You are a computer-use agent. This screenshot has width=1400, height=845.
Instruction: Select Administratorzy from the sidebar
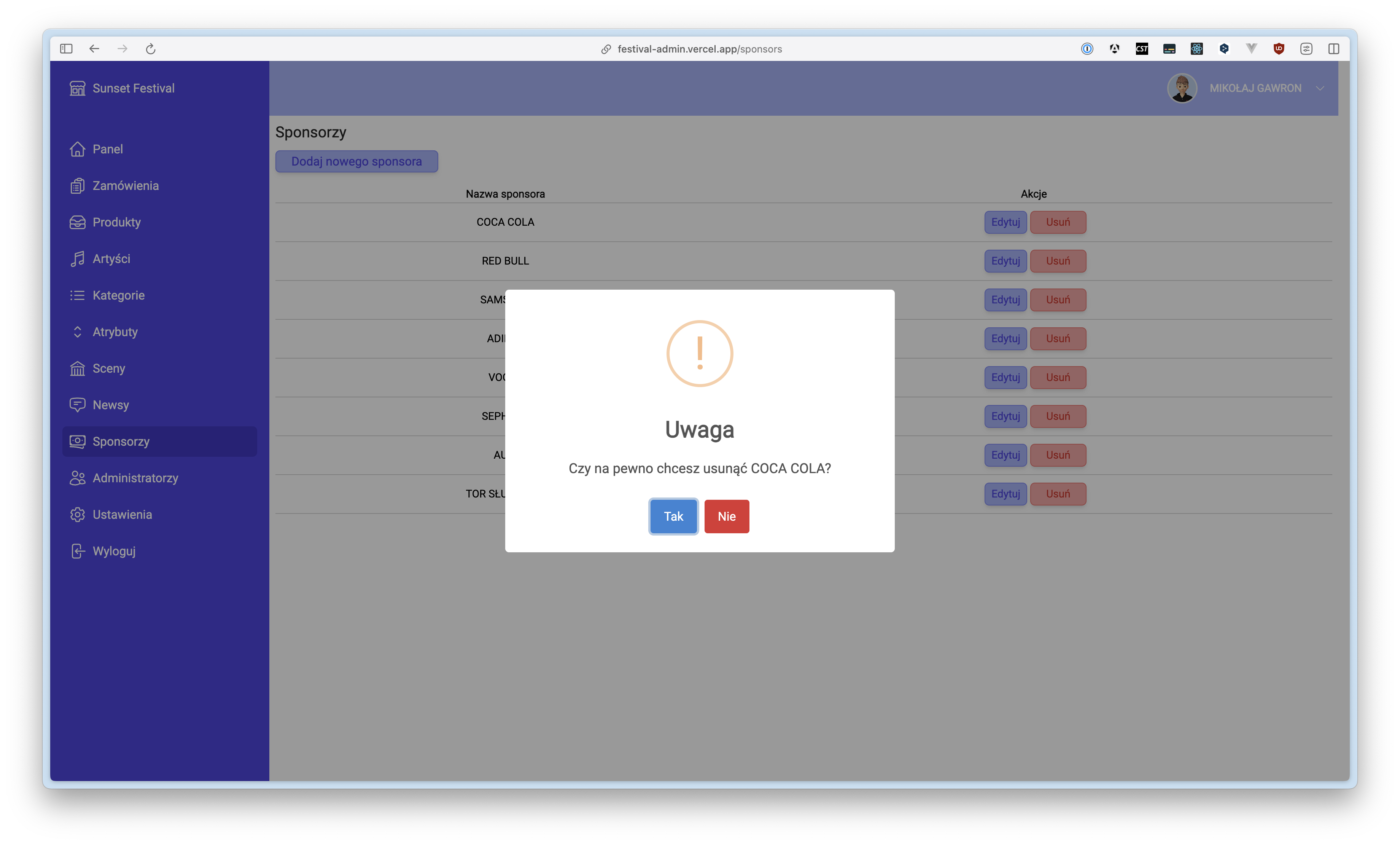click(x=135, y=478)
